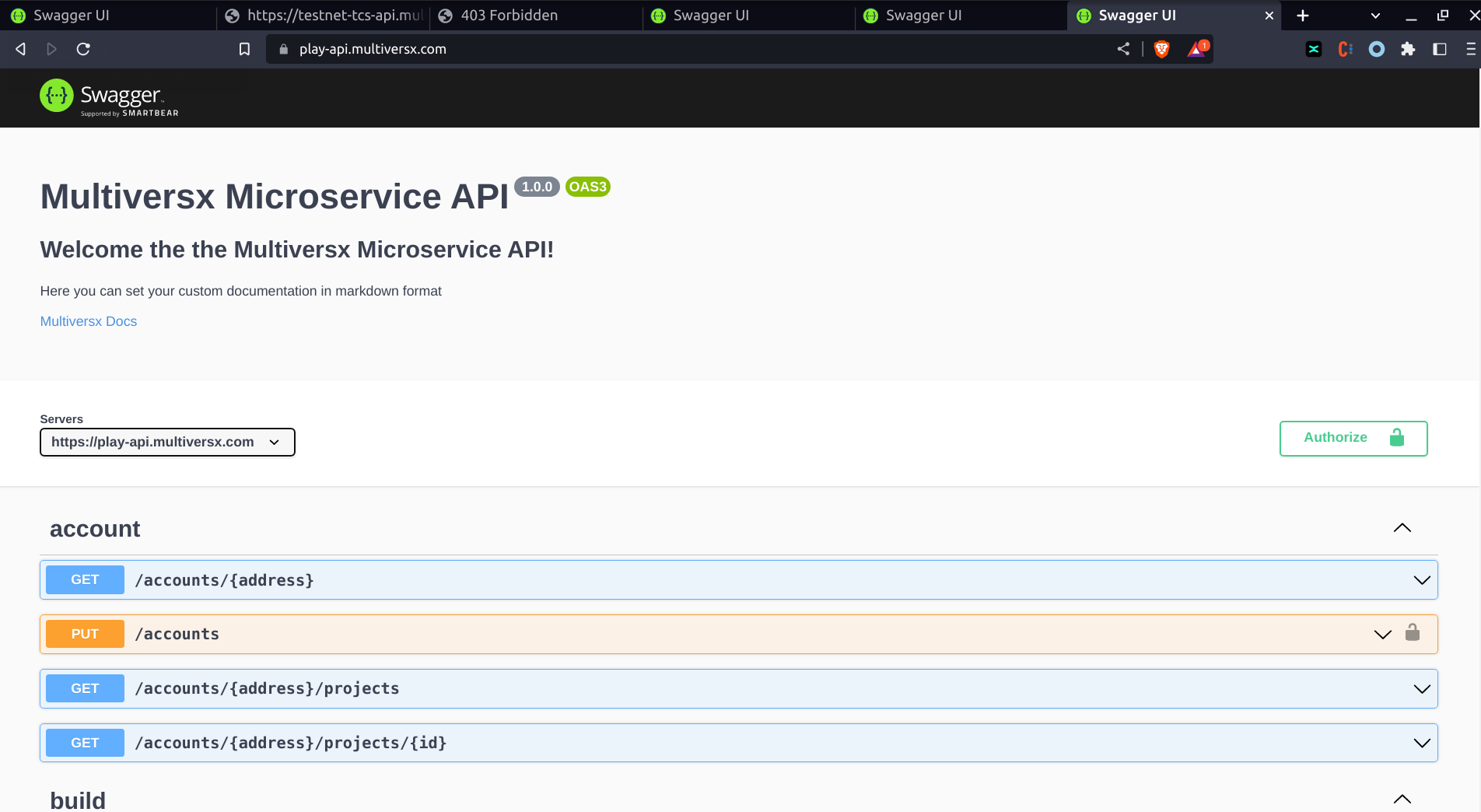Open the Brave Shields lion icon
Image resolution: width=1481 pixels, height=812 pixels.
pyautogui.click(x=1161, y=49)
